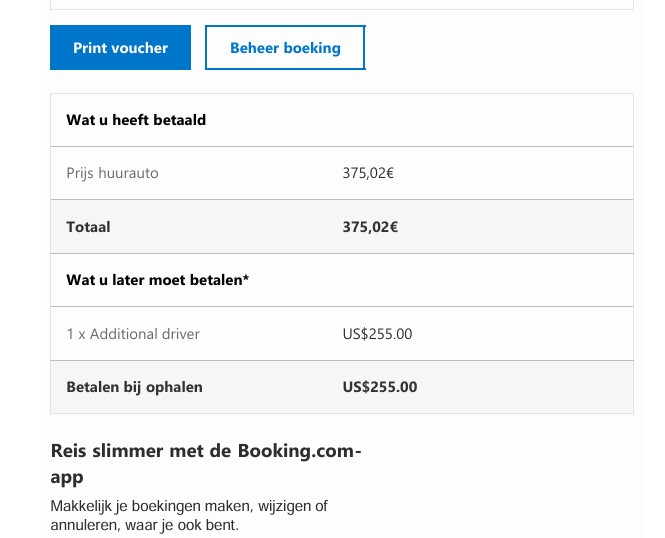Click the bold 375,02€ total amount
This screenshot has width=665, height=538.
click(x=370, y=227)
